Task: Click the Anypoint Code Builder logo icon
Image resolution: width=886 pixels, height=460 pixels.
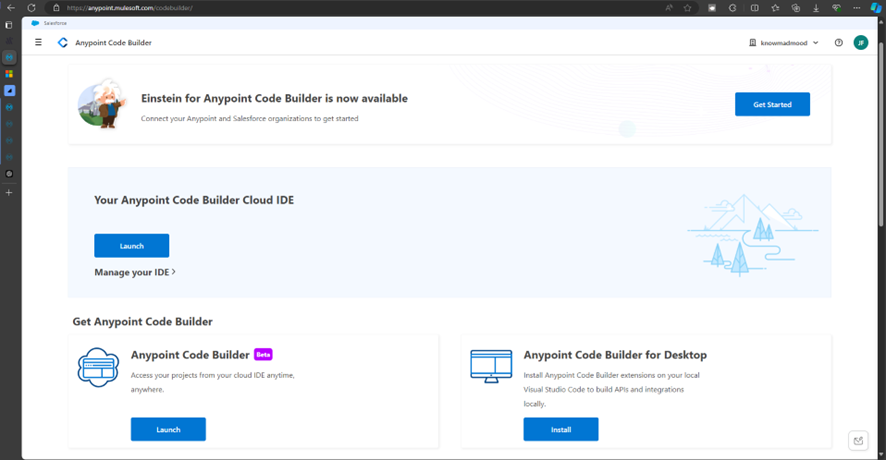Action: pos(63,43)
